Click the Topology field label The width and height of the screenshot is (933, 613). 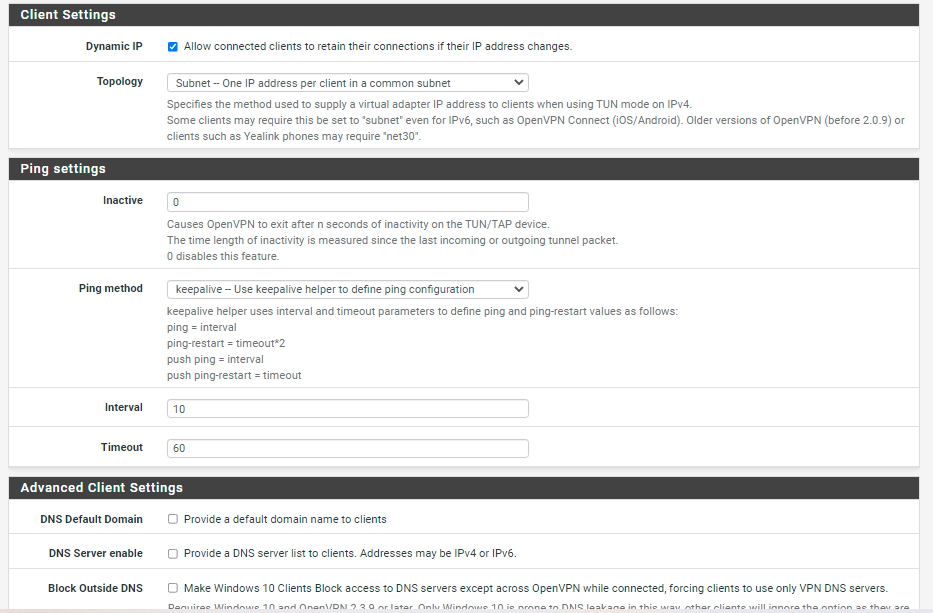[x=120, y=82]
